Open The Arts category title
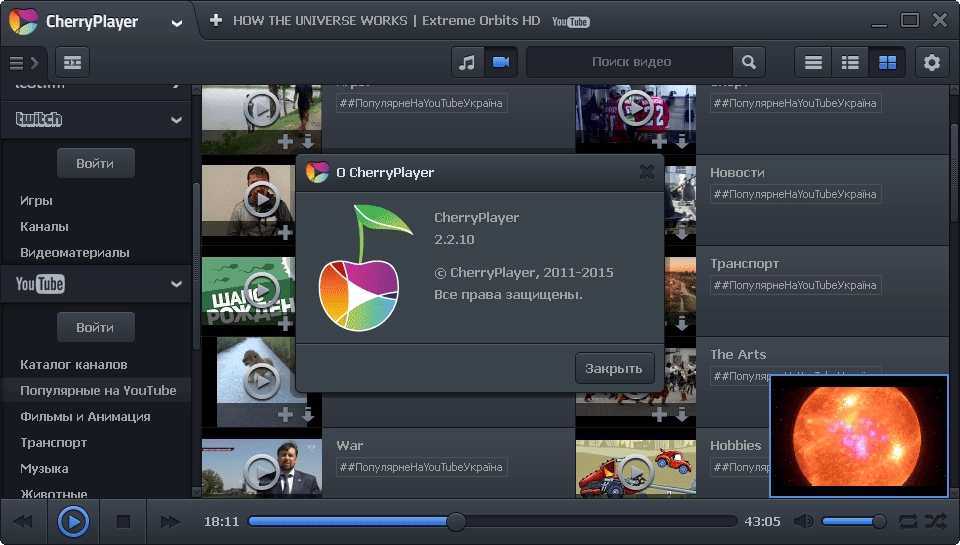Screen dimensions: 960x545 tap(738, 355)
